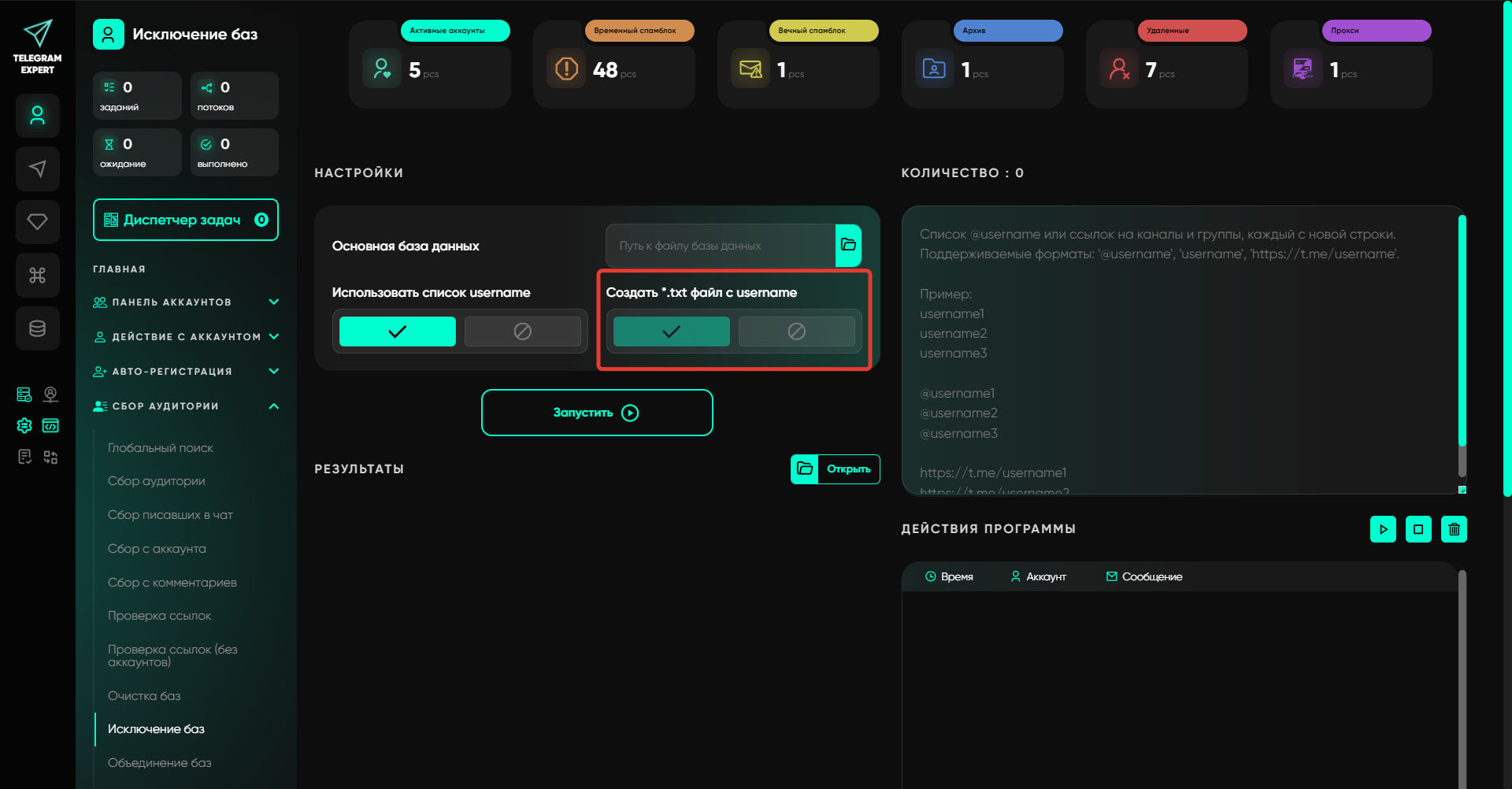Clear the log using the trash icon
Viewport: 1512px width, 789px height.
coord(1454,529)
